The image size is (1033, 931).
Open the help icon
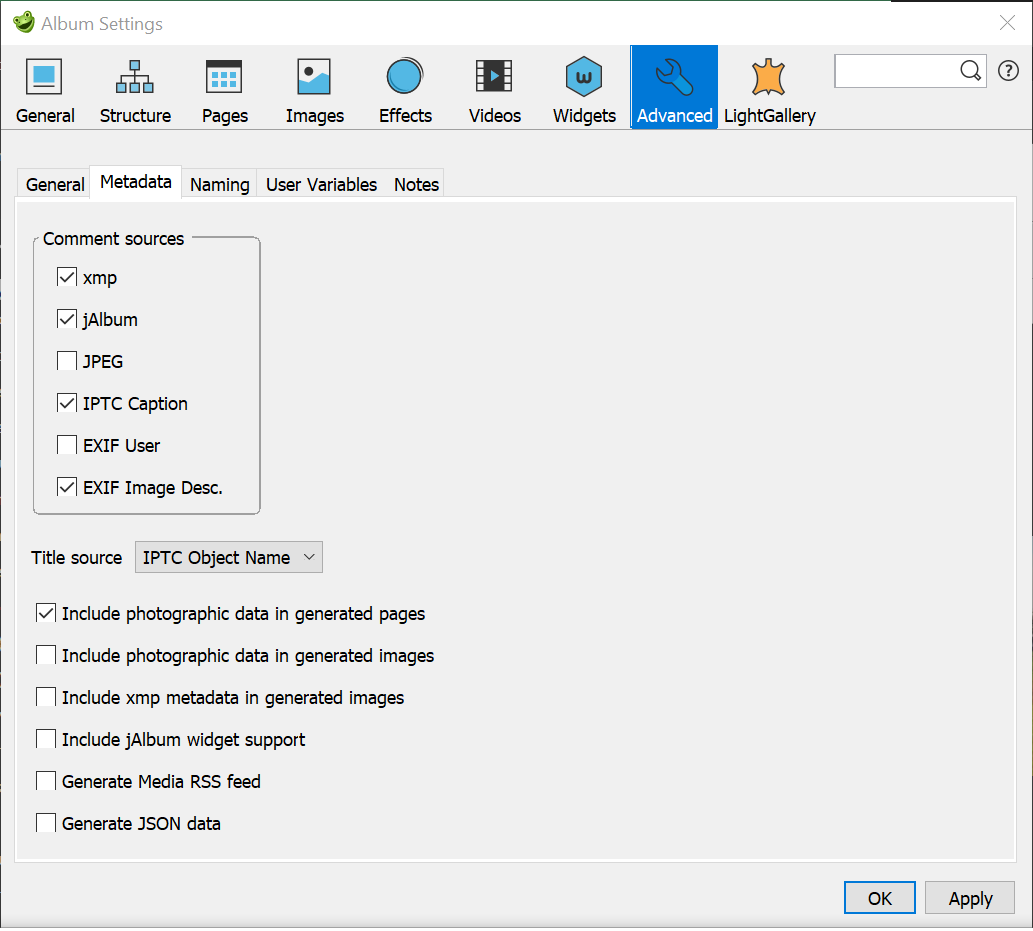pyautogui.click(x=1008, y=70)
